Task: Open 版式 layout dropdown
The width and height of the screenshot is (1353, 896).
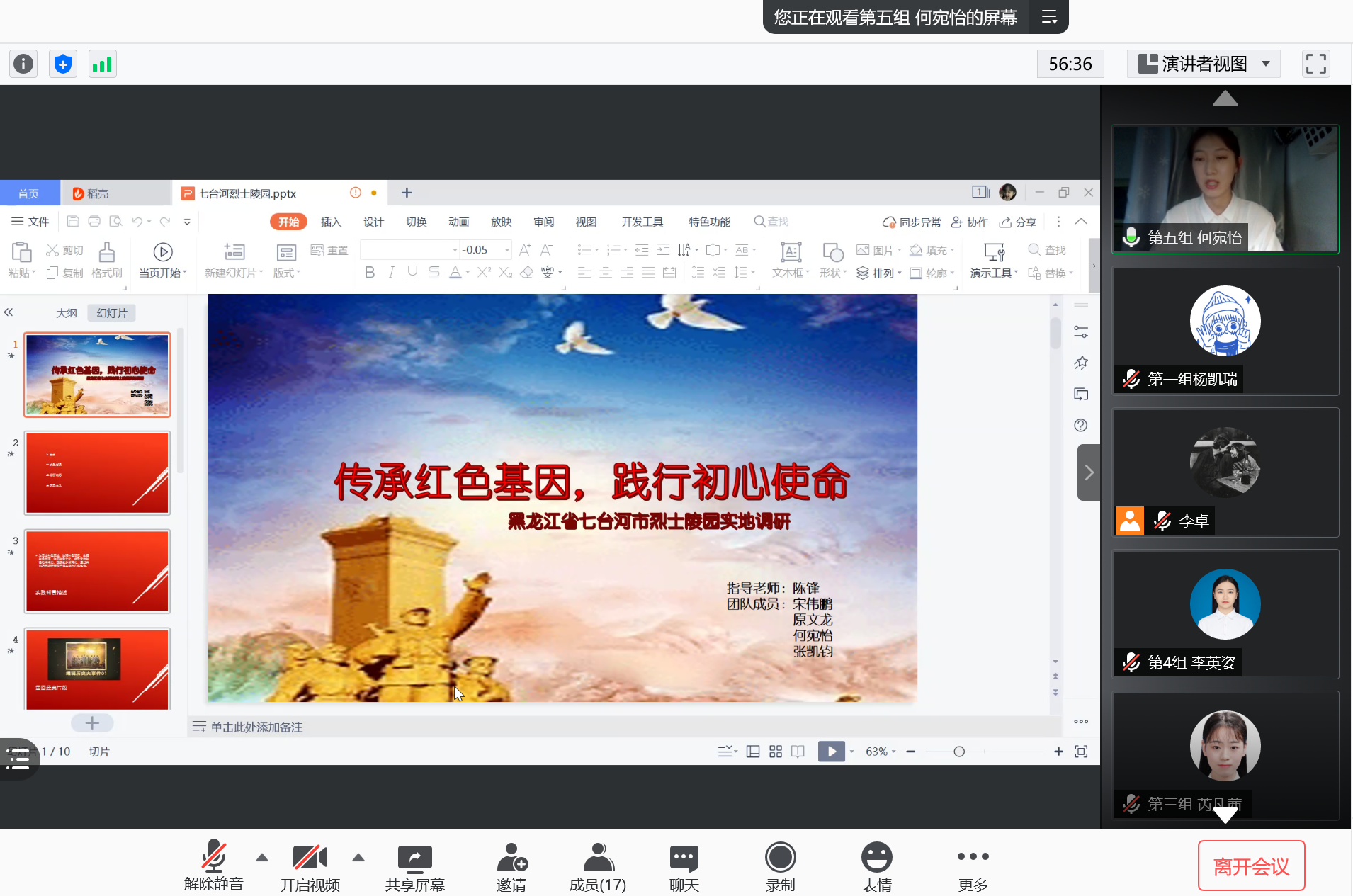Action: pyautogui.click(x=286, y=273)
